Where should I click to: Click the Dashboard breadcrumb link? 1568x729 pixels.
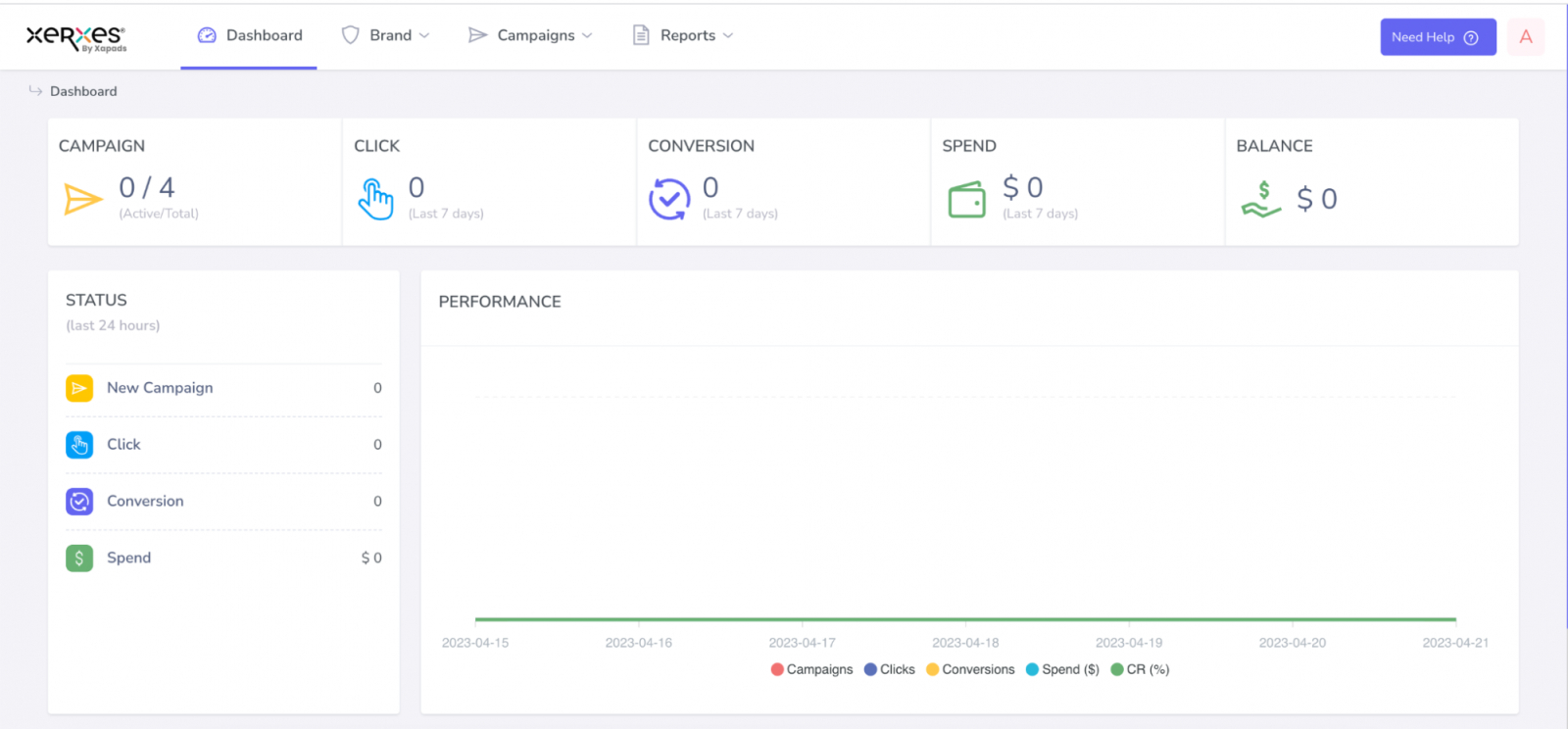83,91
